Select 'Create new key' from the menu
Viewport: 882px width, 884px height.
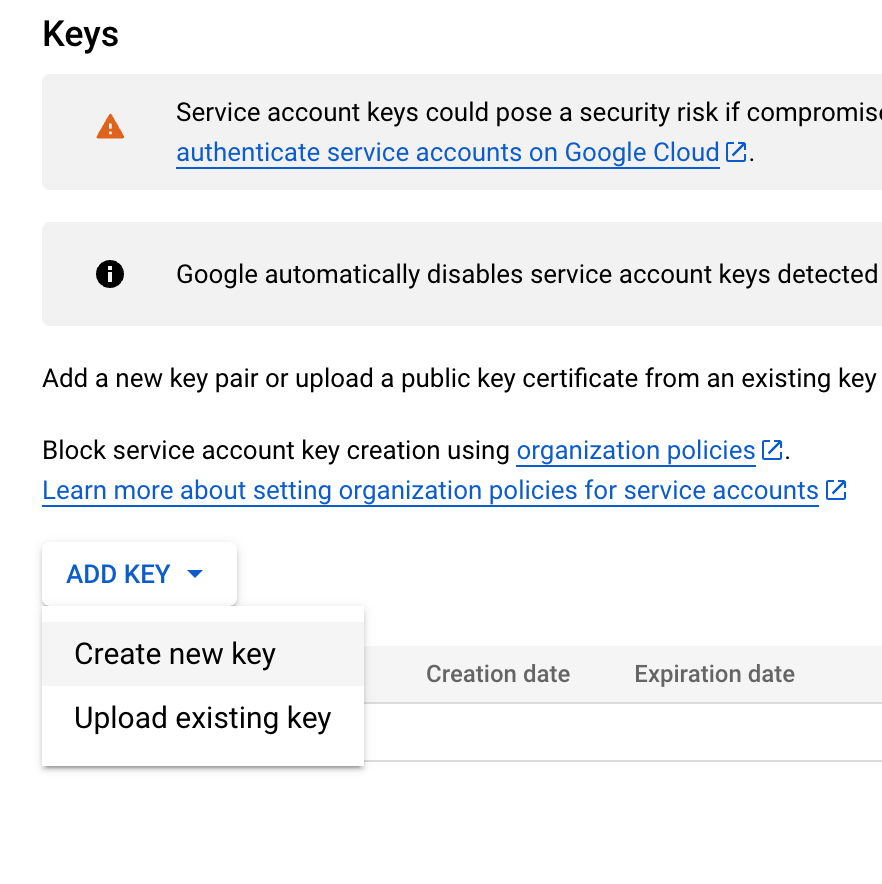pos(175,654)
